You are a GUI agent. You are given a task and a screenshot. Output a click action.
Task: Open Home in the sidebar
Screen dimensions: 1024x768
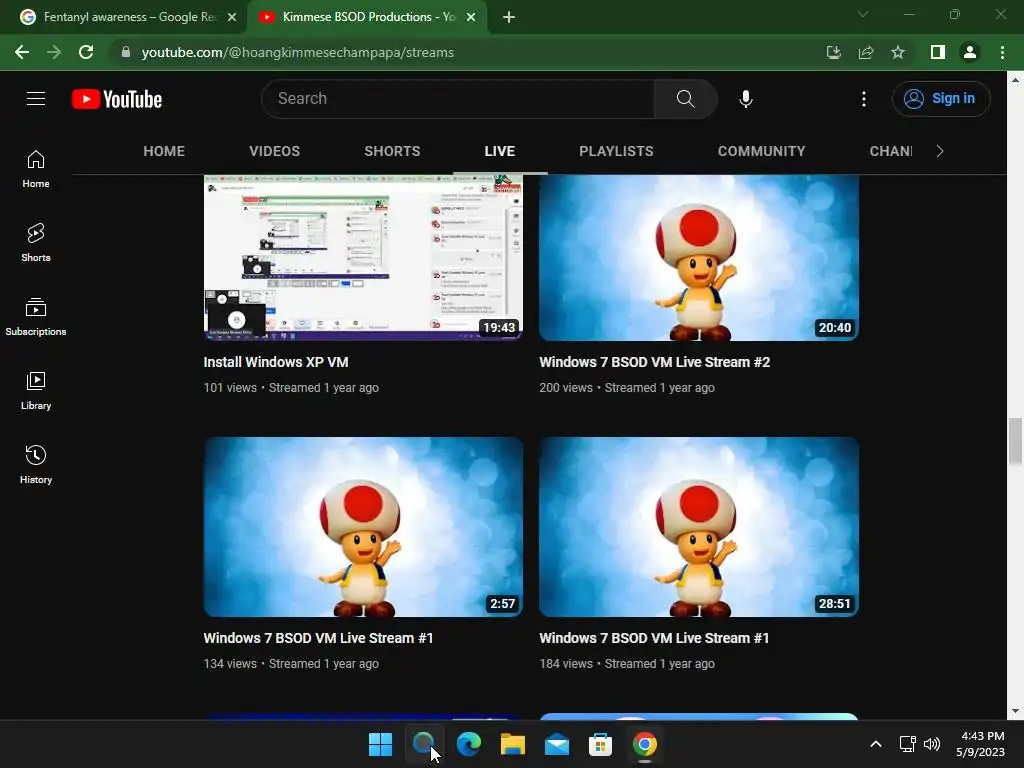pos(36,169)
